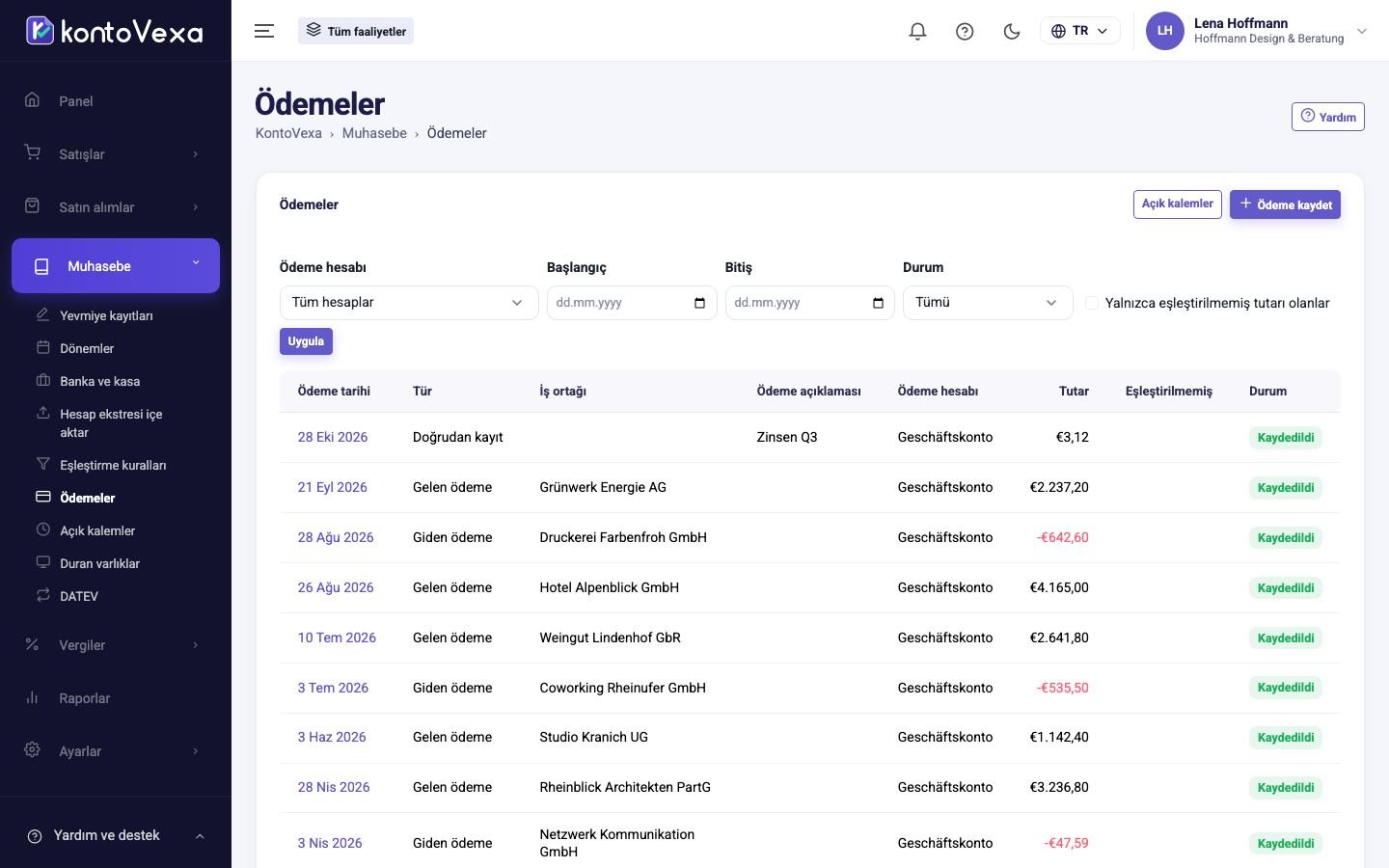Toggle dark mode with the moon icon

pyautogui.click(x=1012, y=31)
